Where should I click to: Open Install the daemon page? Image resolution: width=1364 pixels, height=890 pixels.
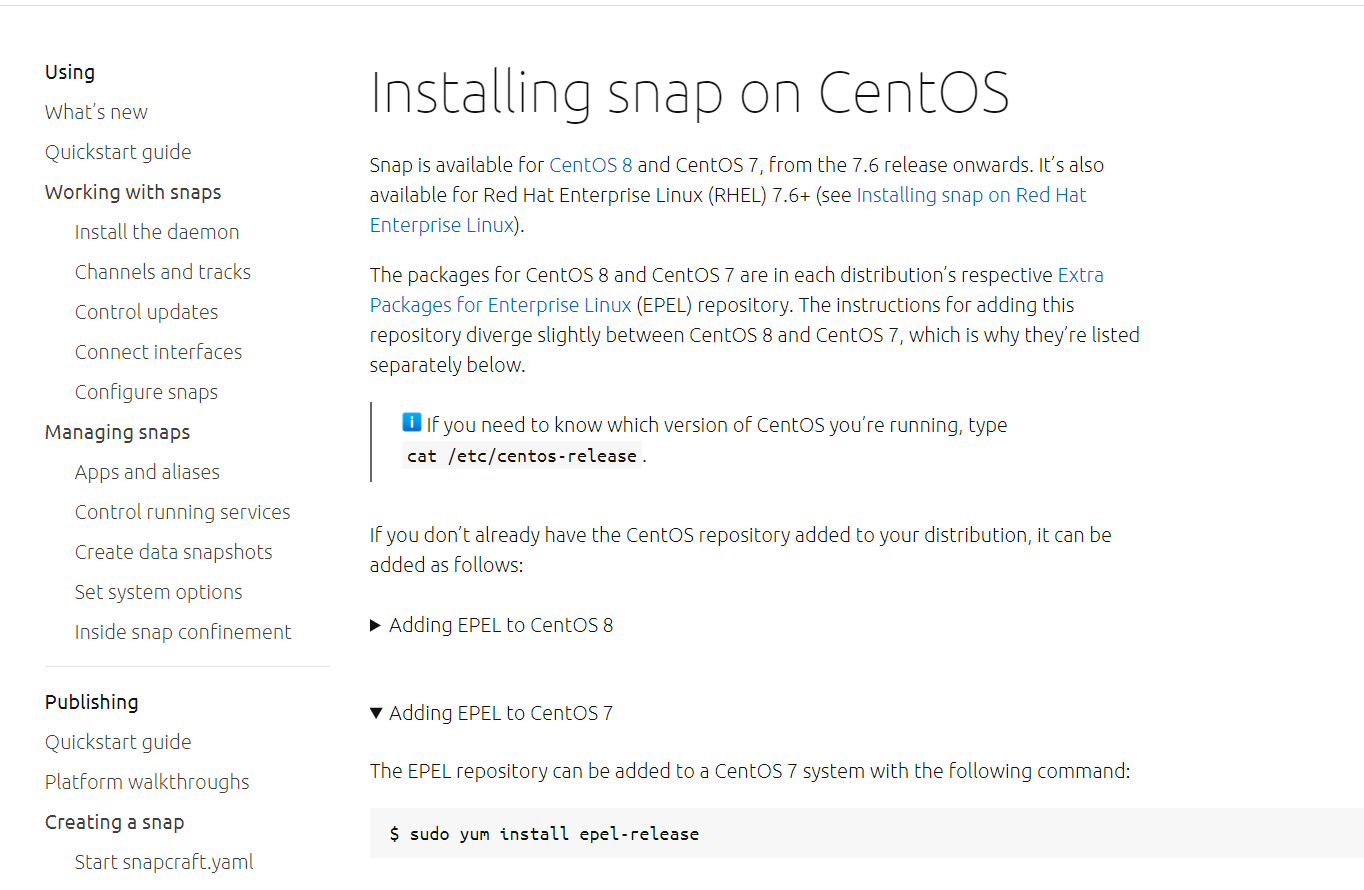click(157, 231)
